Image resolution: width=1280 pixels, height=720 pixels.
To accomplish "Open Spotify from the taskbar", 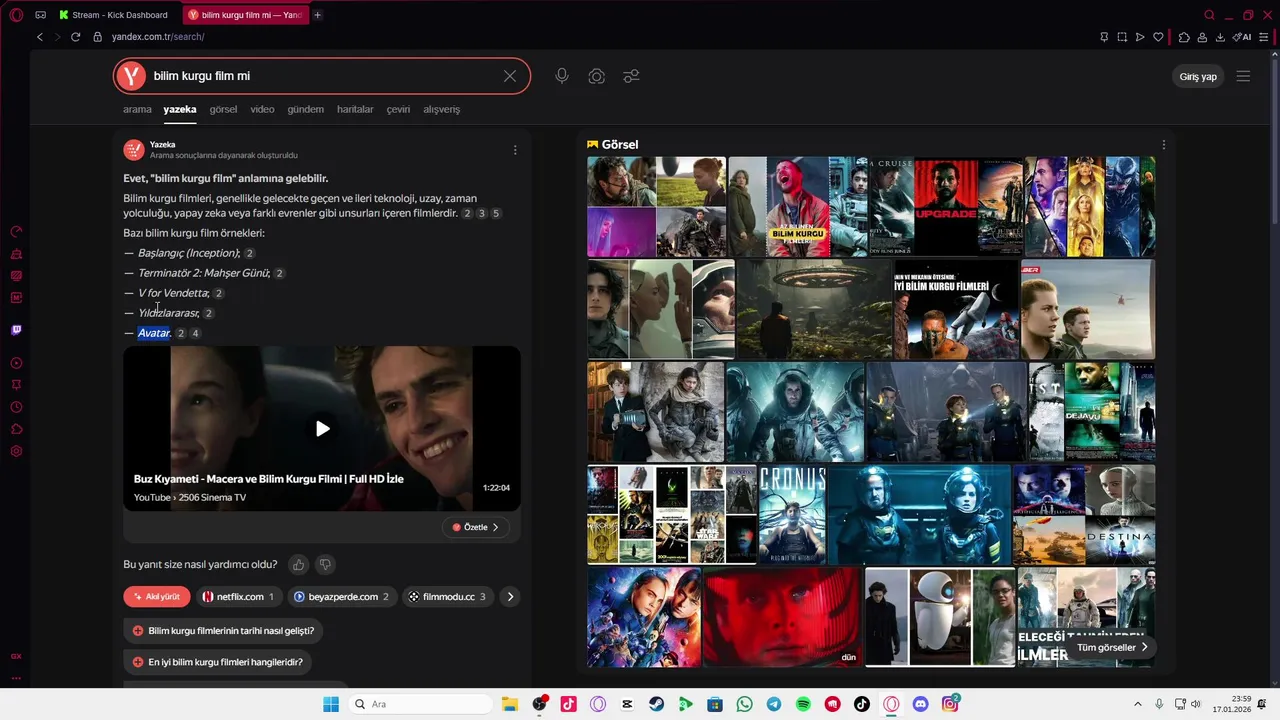I will [803, 704].
